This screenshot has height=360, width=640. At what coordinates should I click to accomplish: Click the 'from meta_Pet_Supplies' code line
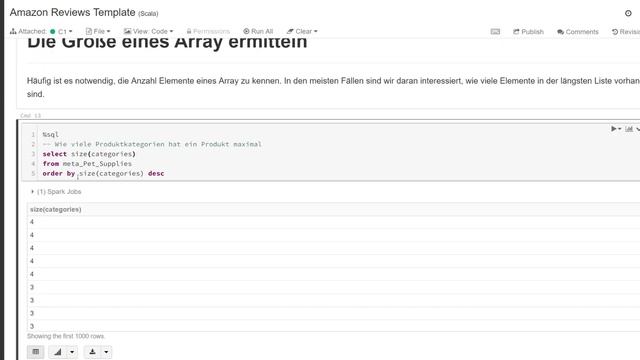pos(87,164)
